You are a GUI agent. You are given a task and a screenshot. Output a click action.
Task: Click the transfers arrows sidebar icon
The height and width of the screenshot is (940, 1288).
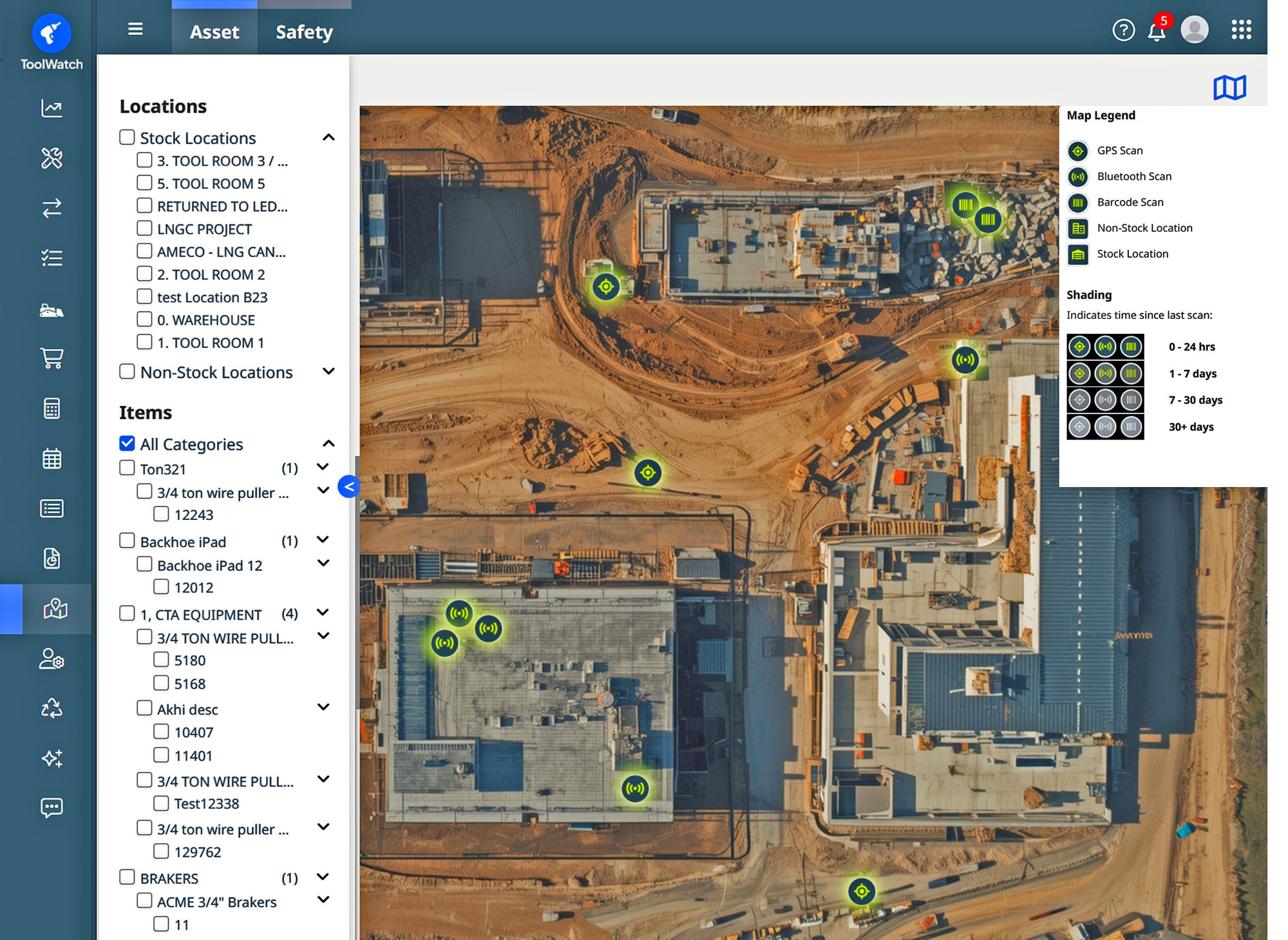click(x=52, y=207)
